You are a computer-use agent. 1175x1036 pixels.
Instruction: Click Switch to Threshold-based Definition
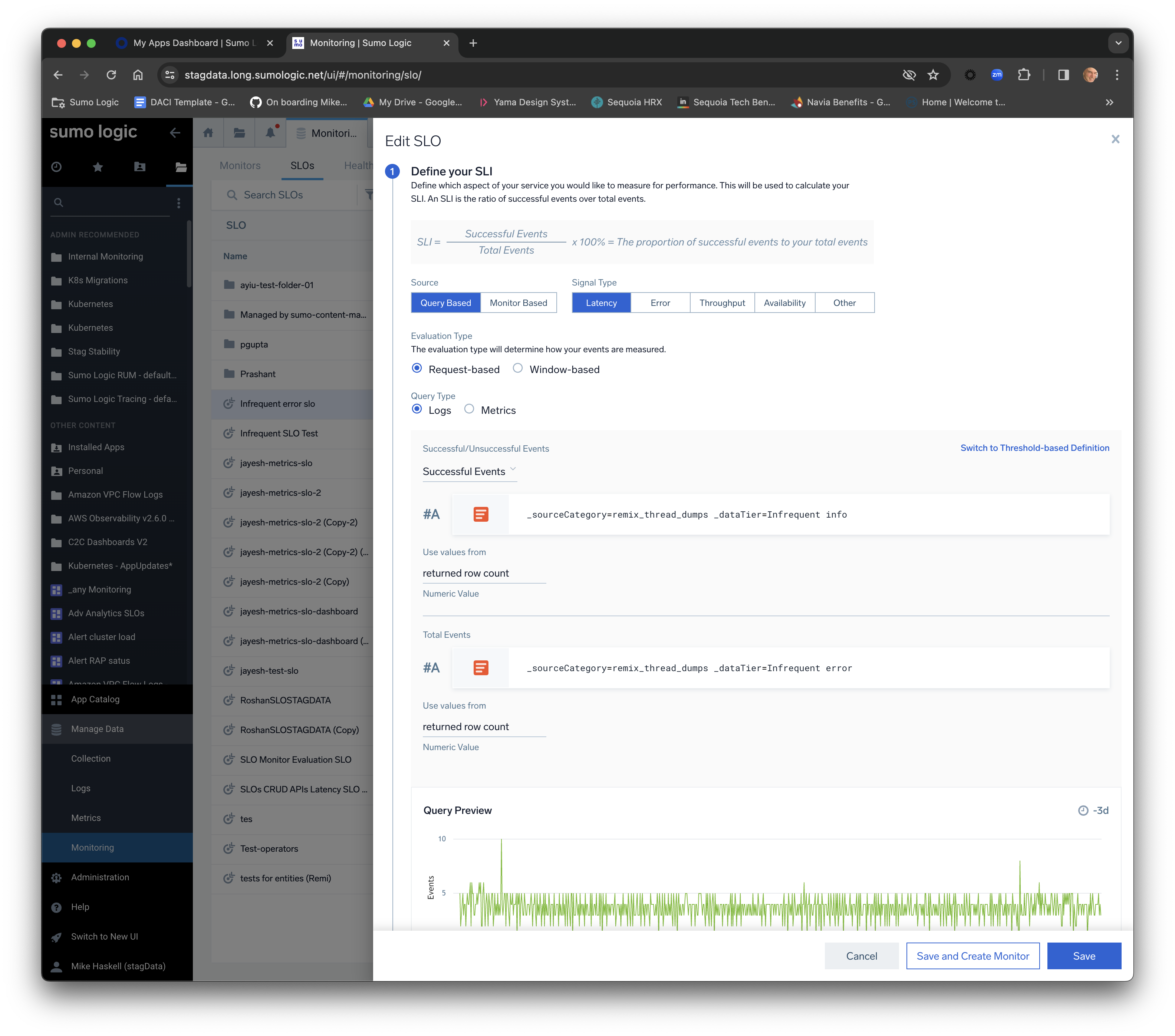[x=1035, y=448]
